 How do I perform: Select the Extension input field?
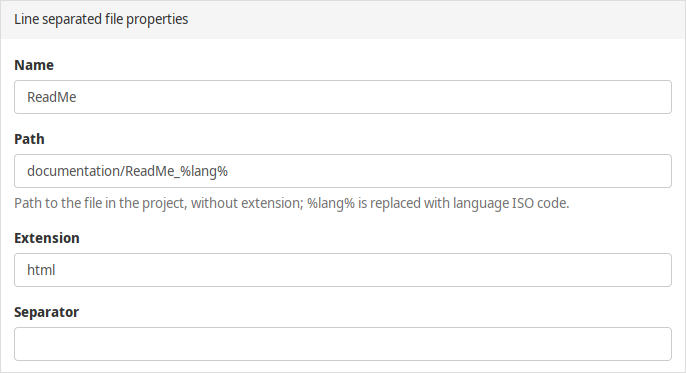tap(343, 270)
